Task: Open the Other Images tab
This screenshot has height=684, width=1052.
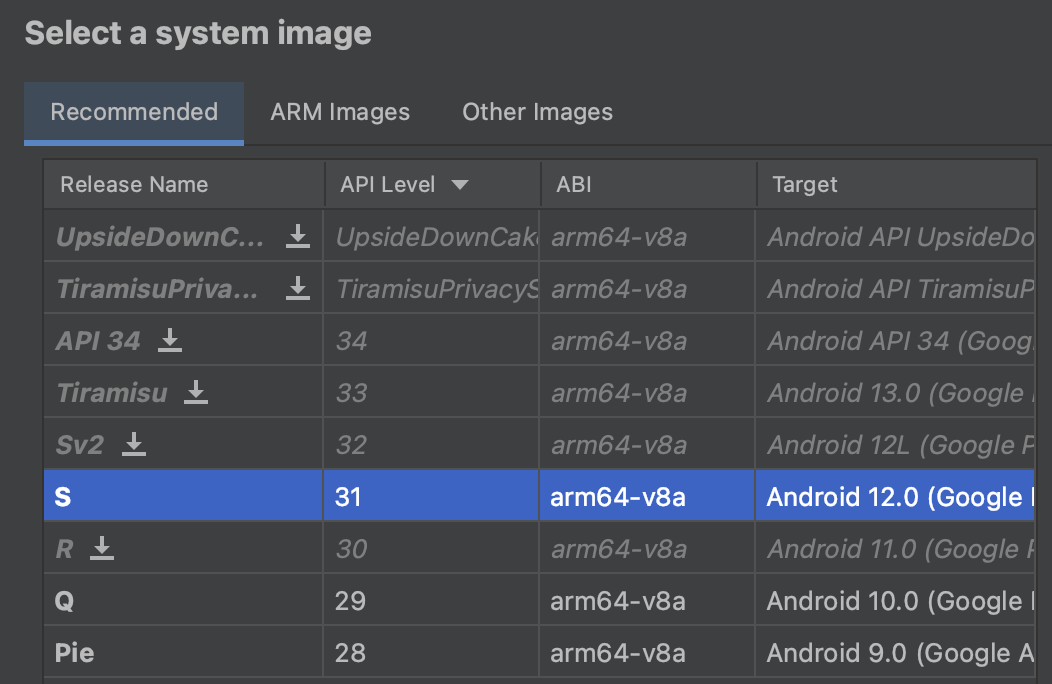Action: [x=537, y=112]
